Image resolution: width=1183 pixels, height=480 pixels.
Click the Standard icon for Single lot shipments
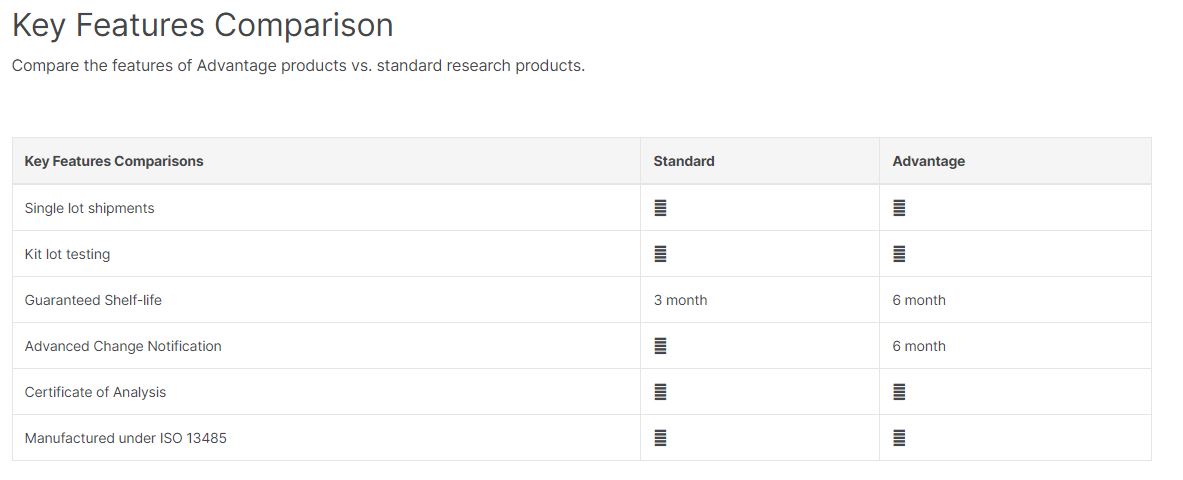660,208
